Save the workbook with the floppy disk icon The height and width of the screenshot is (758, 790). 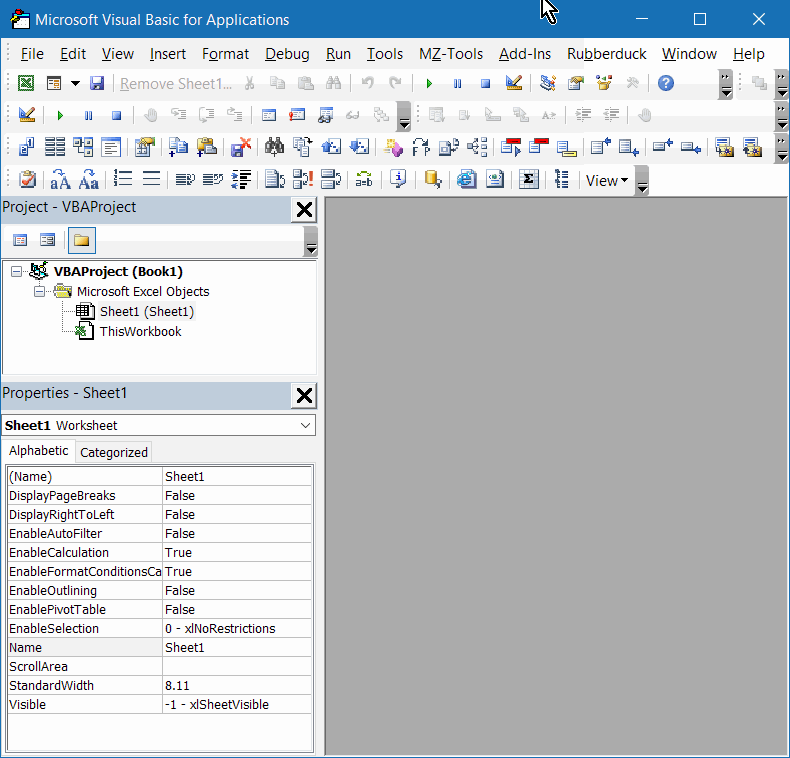pos(97,83)
